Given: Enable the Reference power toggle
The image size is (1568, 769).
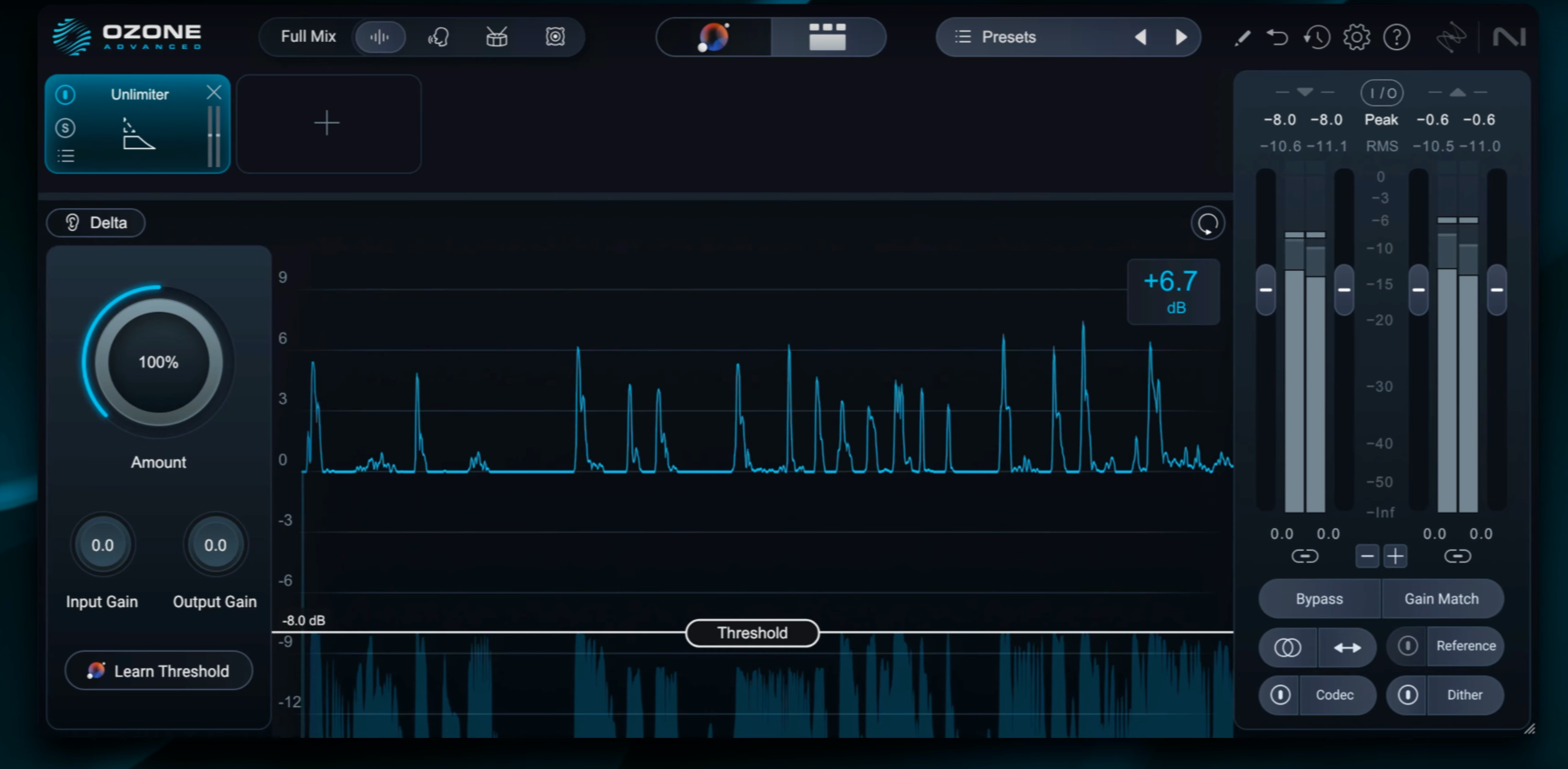Looking at the screenshot, I should (x=1407, y=646).
